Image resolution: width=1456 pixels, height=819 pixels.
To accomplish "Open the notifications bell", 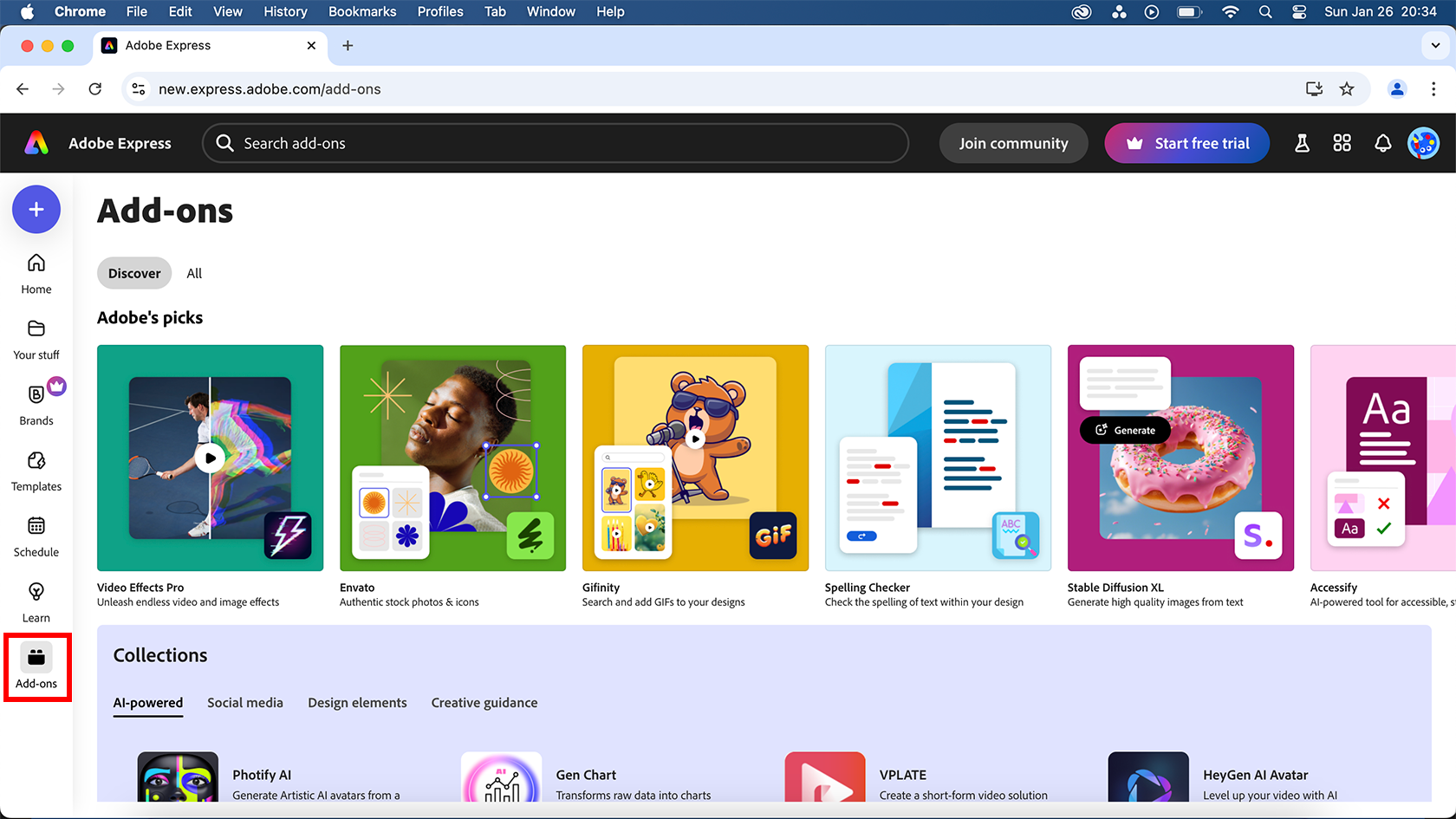I will [x=1382, y=143].
